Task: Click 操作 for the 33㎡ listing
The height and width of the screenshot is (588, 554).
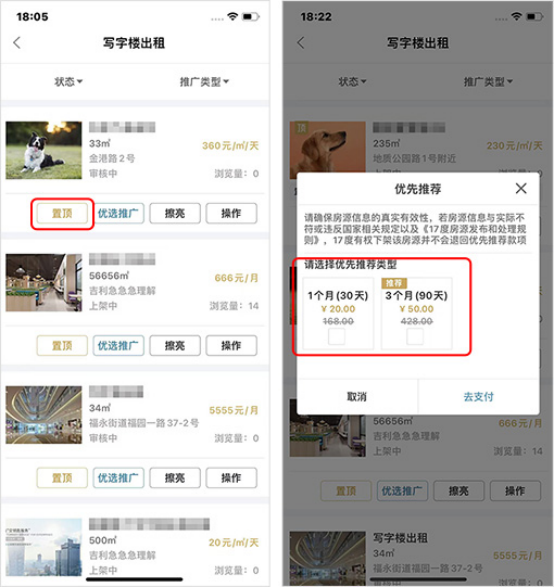Action: (x=231, y=213)
